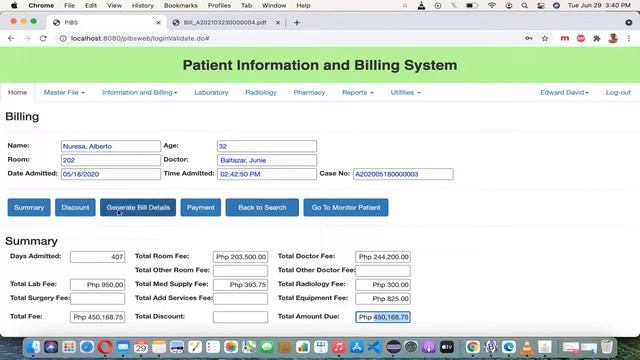Click the Log-out link
This screenshot has width=640, height=360.
click(618, 92)
